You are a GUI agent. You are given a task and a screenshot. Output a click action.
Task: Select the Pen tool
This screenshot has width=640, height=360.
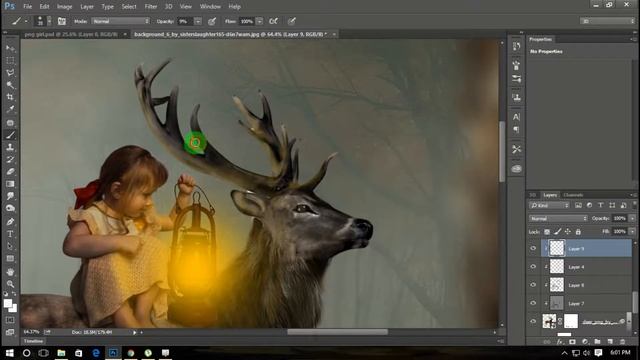pos(10,222)
